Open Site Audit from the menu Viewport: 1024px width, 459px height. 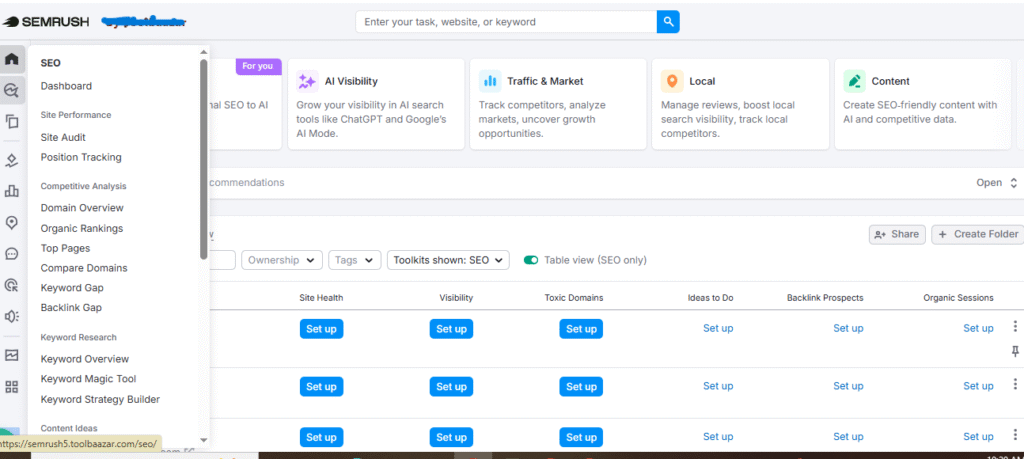pyautogui.click(x=63, y=137)
